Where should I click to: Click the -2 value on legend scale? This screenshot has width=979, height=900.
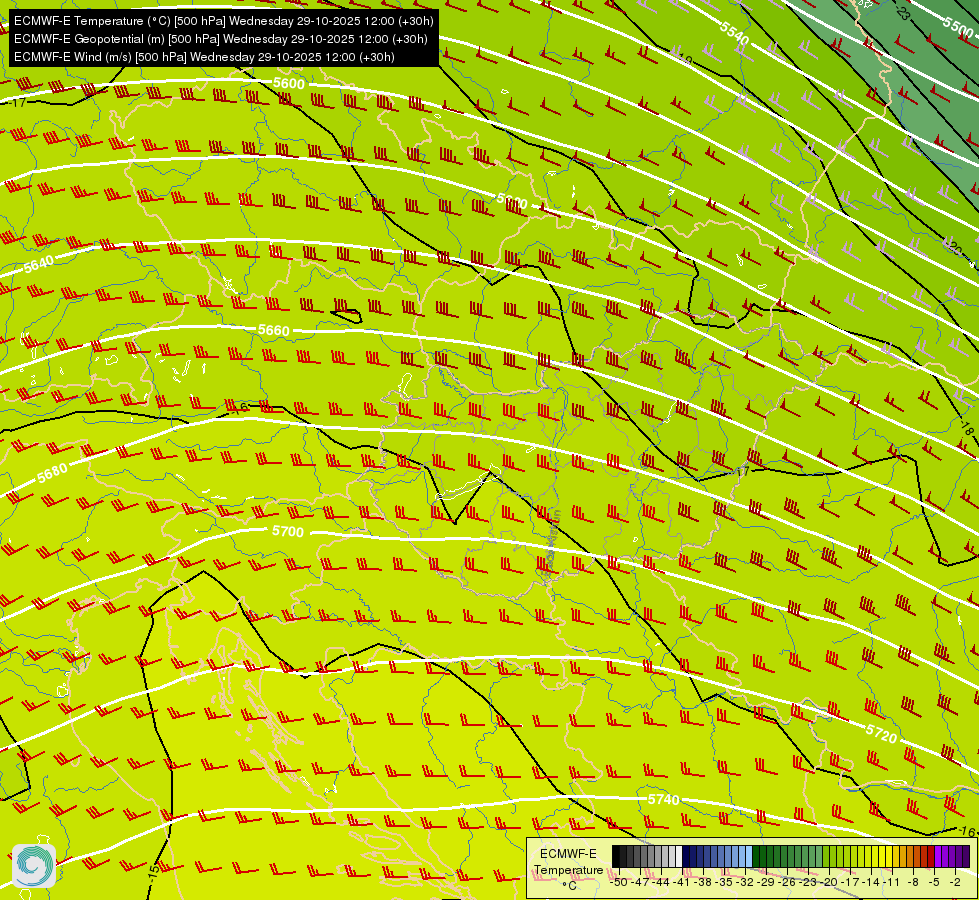point(955,882)
